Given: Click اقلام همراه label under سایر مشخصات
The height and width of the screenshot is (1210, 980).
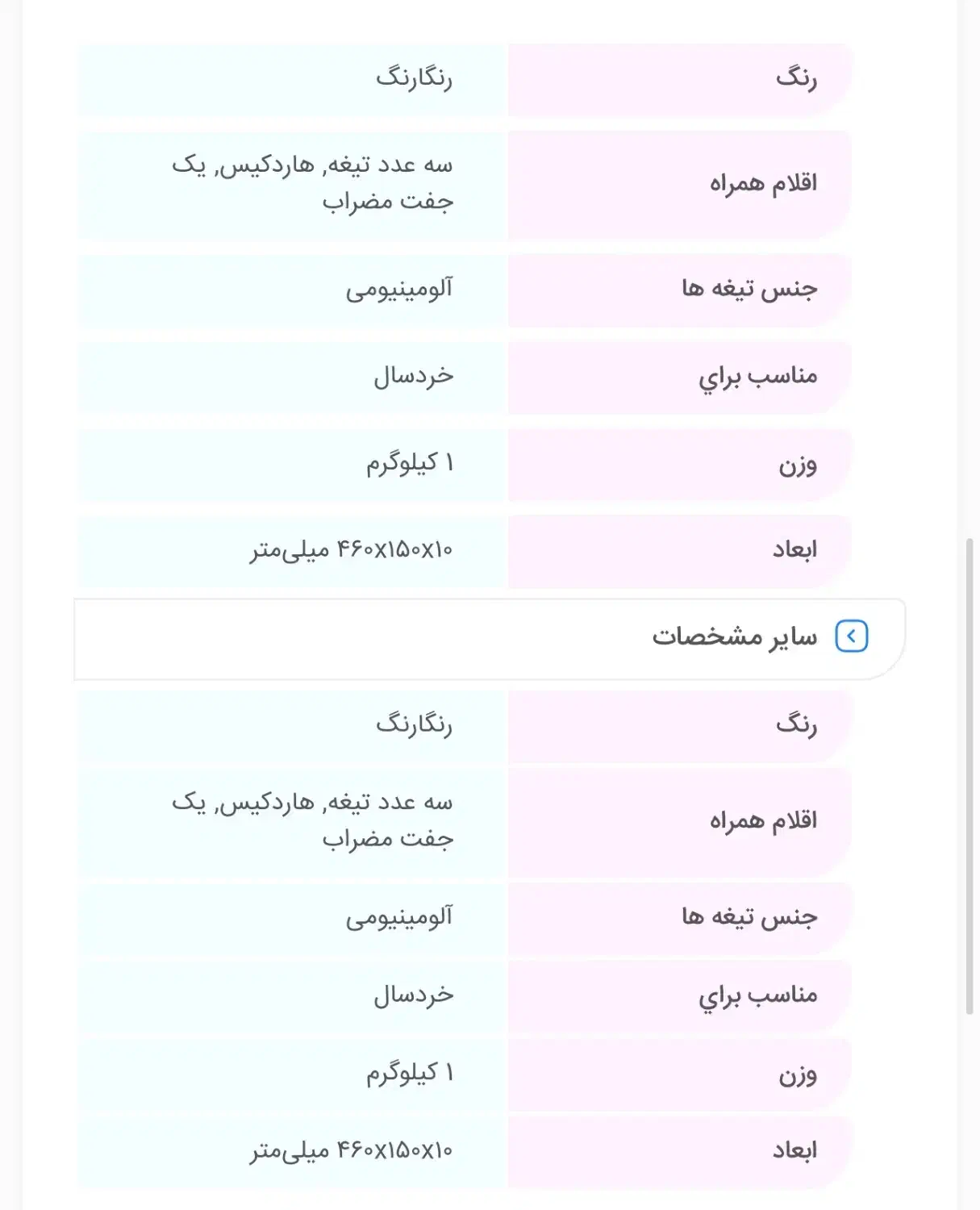Looking at the screenshot, I should tap(763, 820).
